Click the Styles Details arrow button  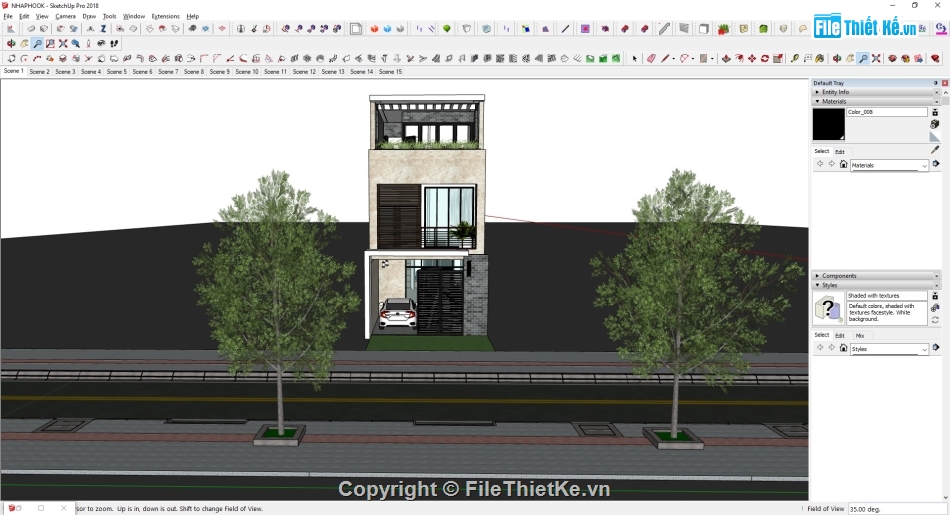pos(935,348)
